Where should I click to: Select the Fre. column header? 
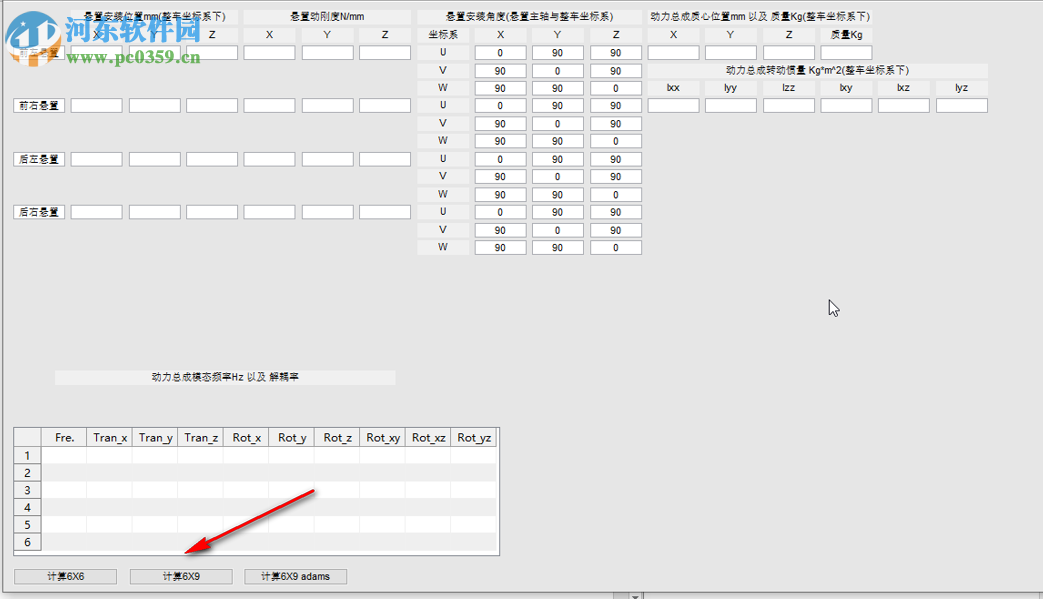point(65,437)
